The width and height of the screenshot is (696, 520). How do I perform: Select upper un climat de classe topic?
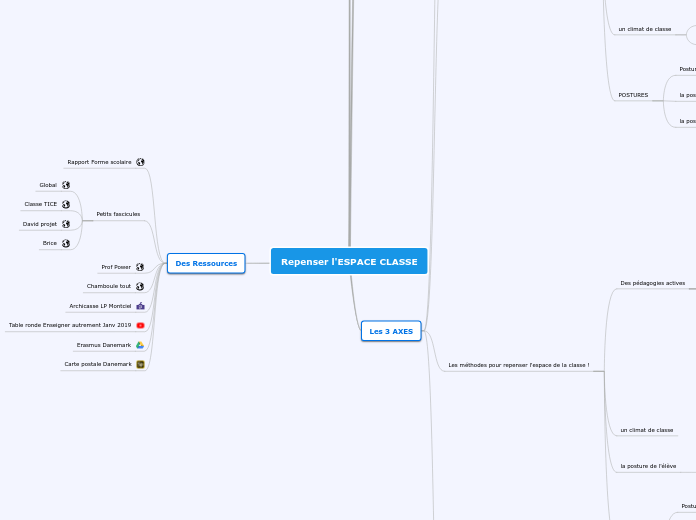tap(645, 29)
